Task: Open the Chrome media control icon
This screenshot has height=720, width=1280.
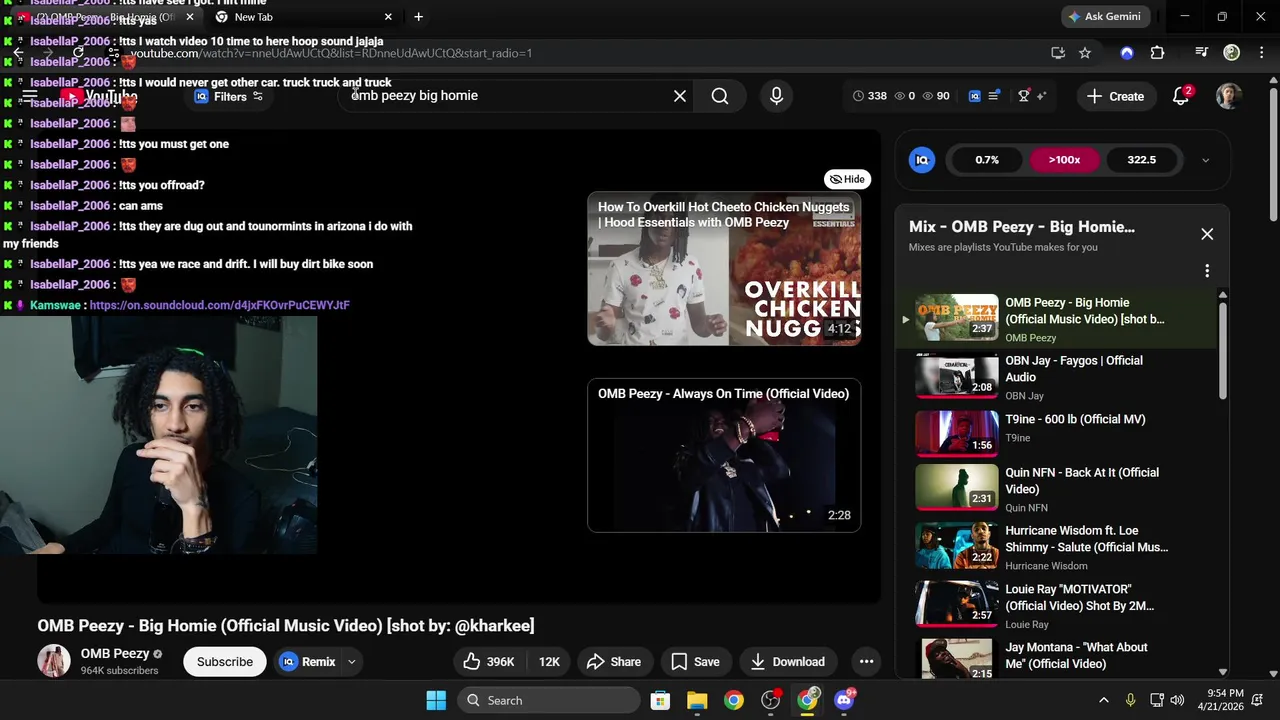Action: pyautogui.click(x=1202, y=53)
